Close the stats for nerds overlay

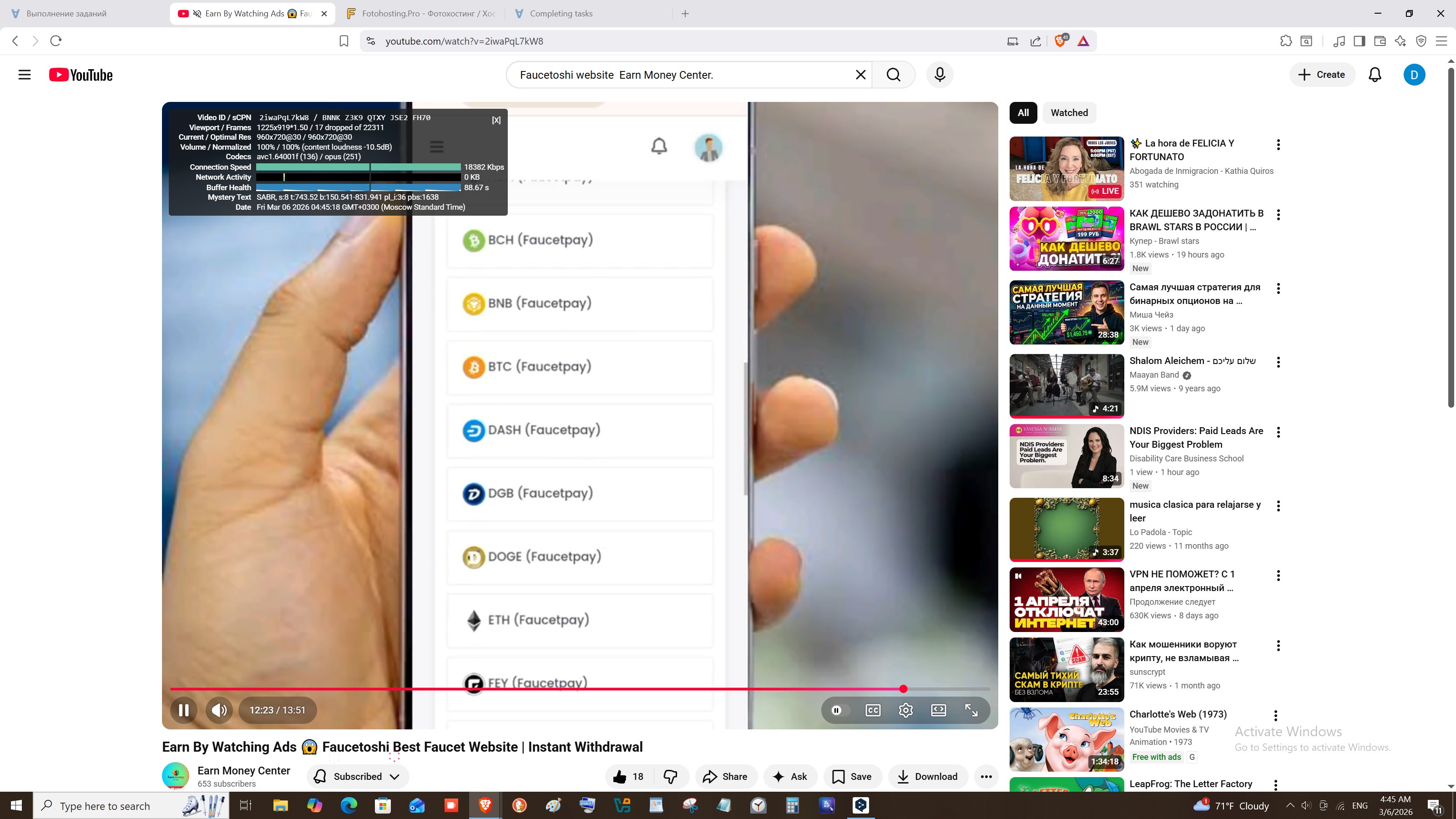495,120
